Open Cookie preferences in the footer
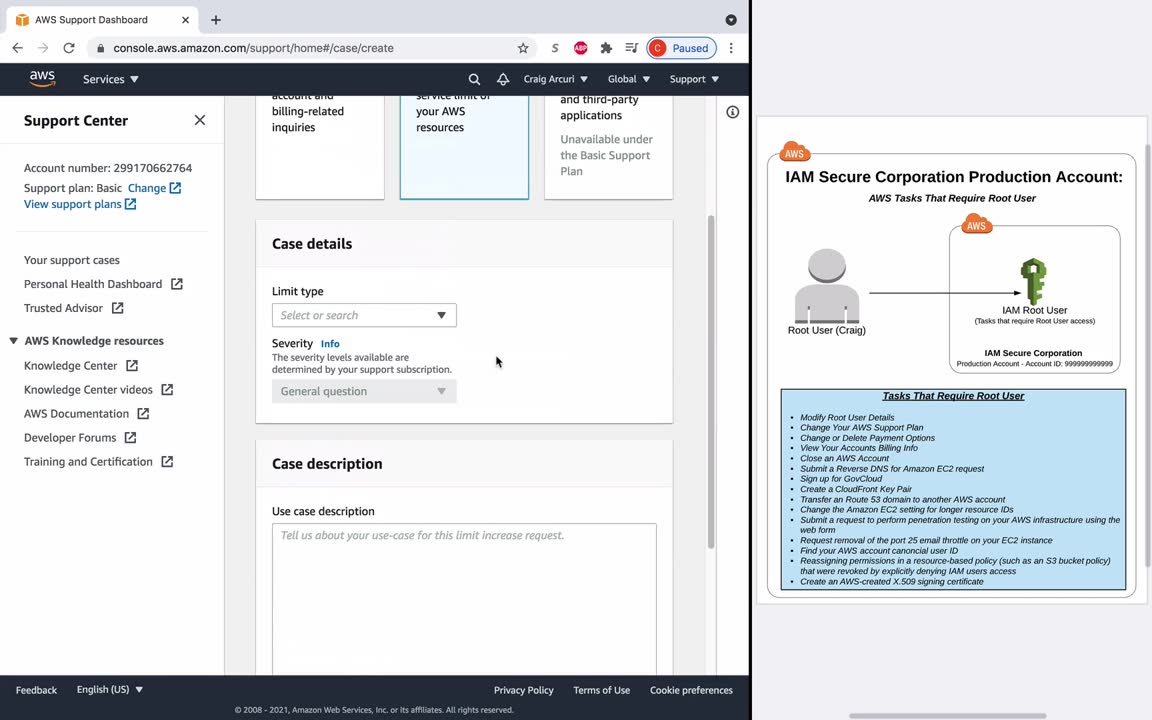This screenshot has height=720, width=1152. pyautogui.click(x=691, y=690)
